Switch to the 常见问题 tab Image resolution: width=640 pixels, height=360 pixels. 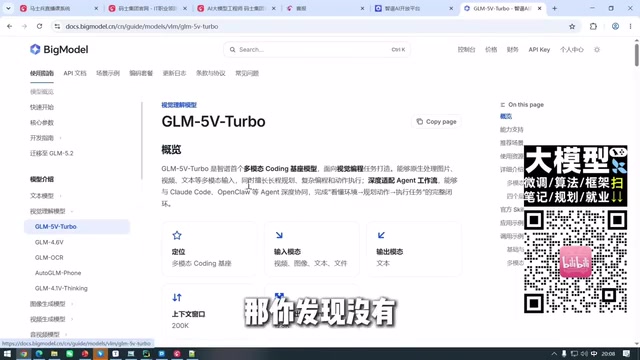(x=247, y=73)
